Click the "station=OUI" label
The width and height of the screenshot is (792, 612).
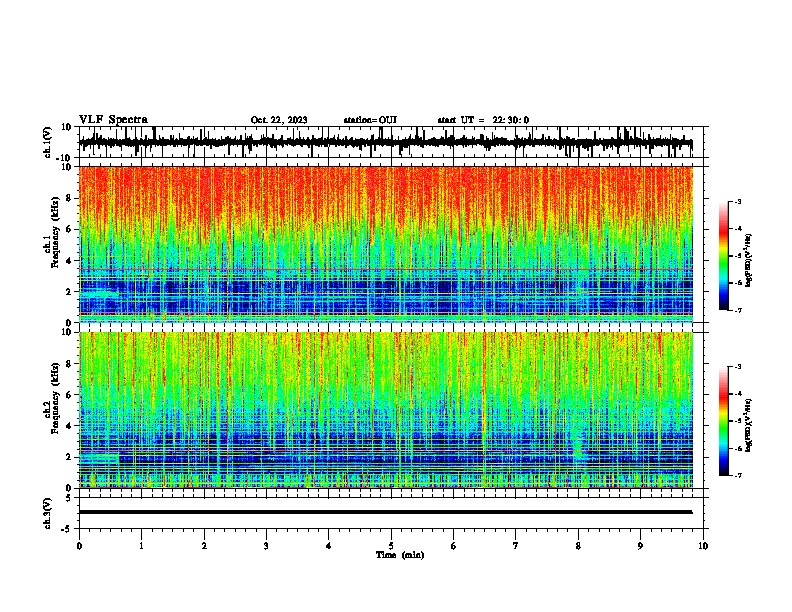point(370,120)
